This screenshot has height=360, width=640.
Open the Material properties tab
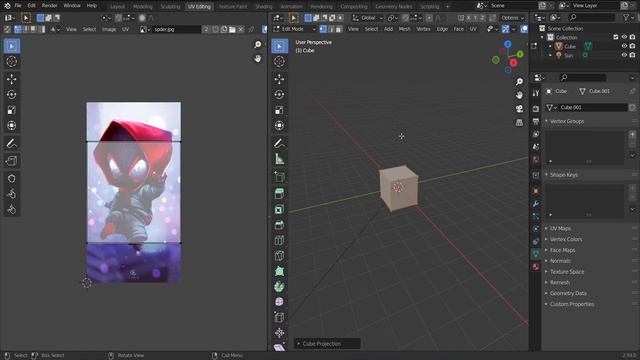pyautogui.click(x=536, y=267)
